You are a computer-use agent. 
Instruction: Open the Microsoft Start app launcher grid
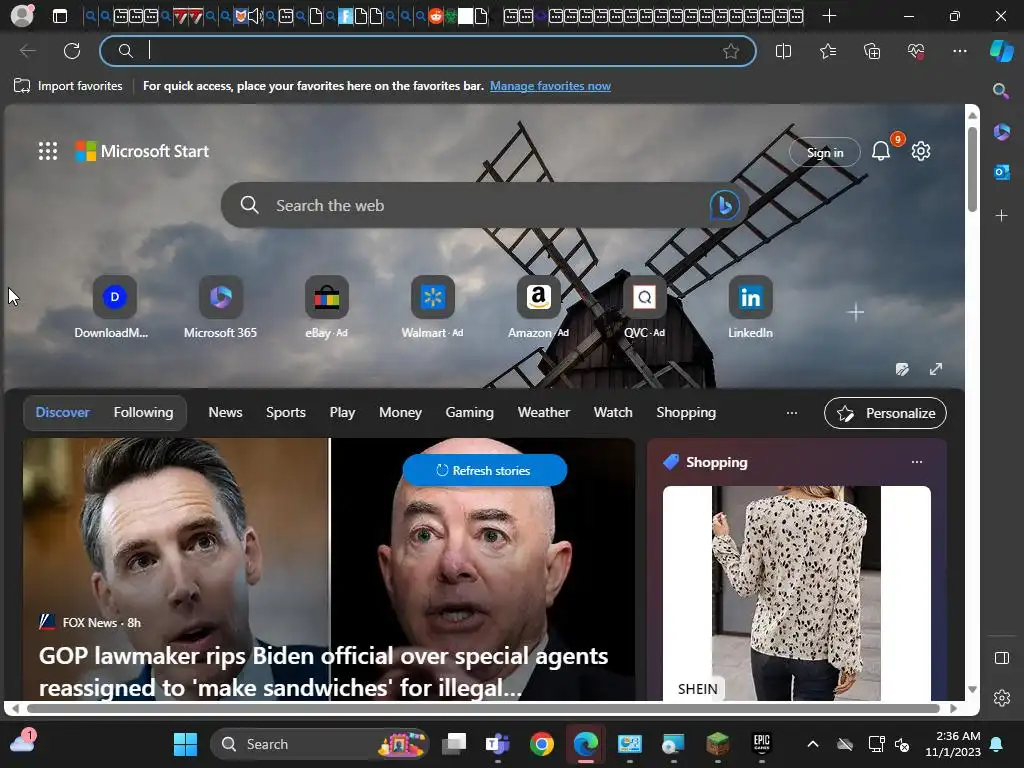pyautogui.click(x=48, y=152)
